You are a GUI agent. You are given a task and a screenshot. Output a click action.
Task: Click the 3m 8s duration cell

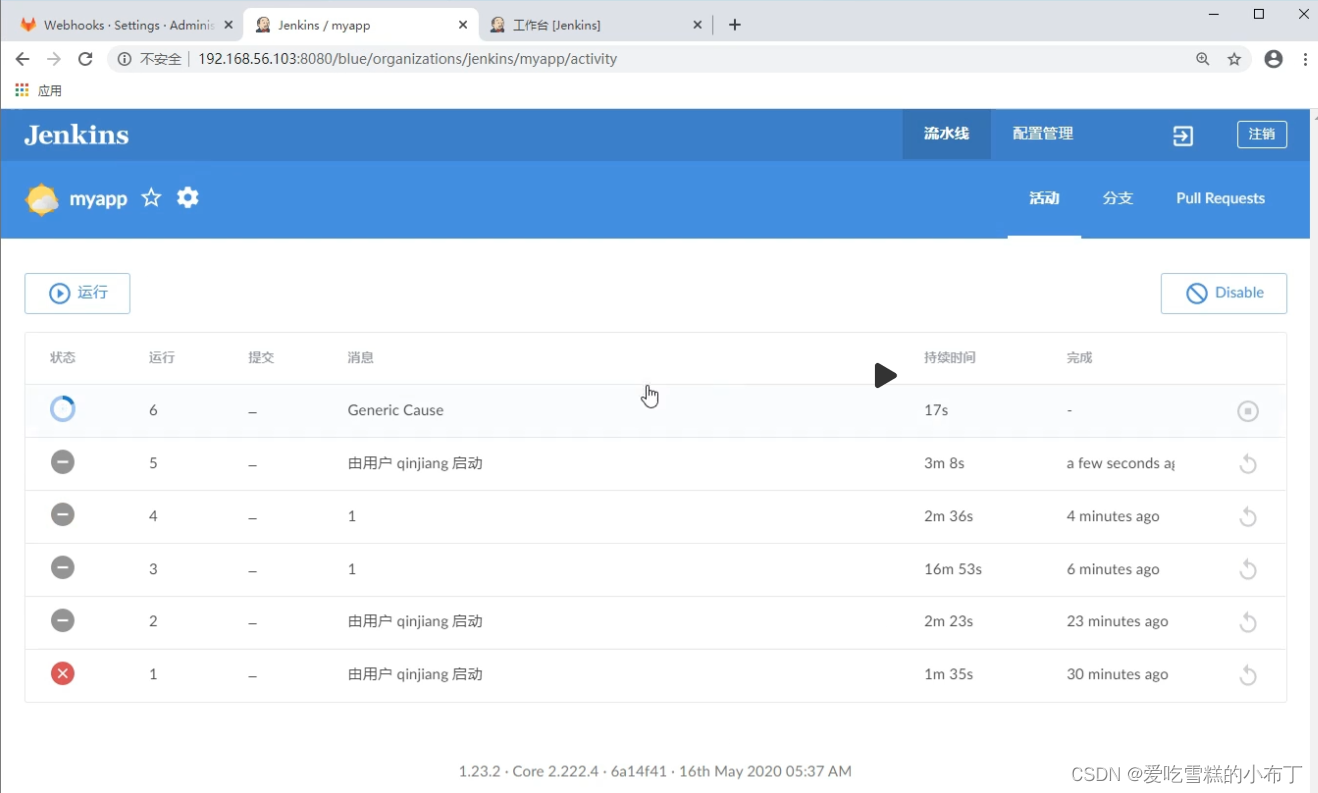point(944,463)
